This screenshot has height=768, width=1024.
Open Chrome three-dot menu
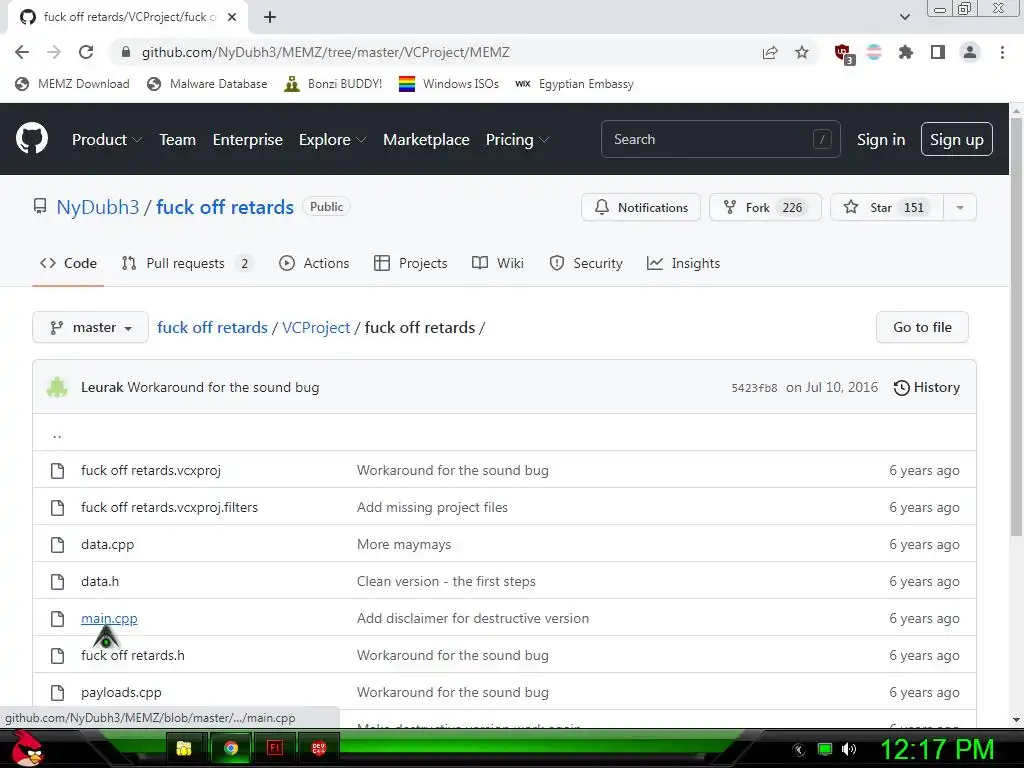click(x=1002, y=52)
